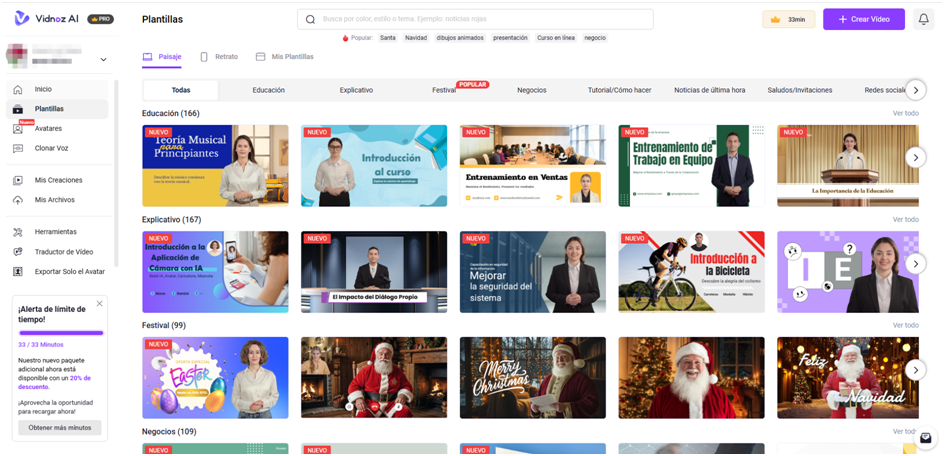Show more Festival templates with arrow
This screenshot has height=456, width=944.
[915, 369]
